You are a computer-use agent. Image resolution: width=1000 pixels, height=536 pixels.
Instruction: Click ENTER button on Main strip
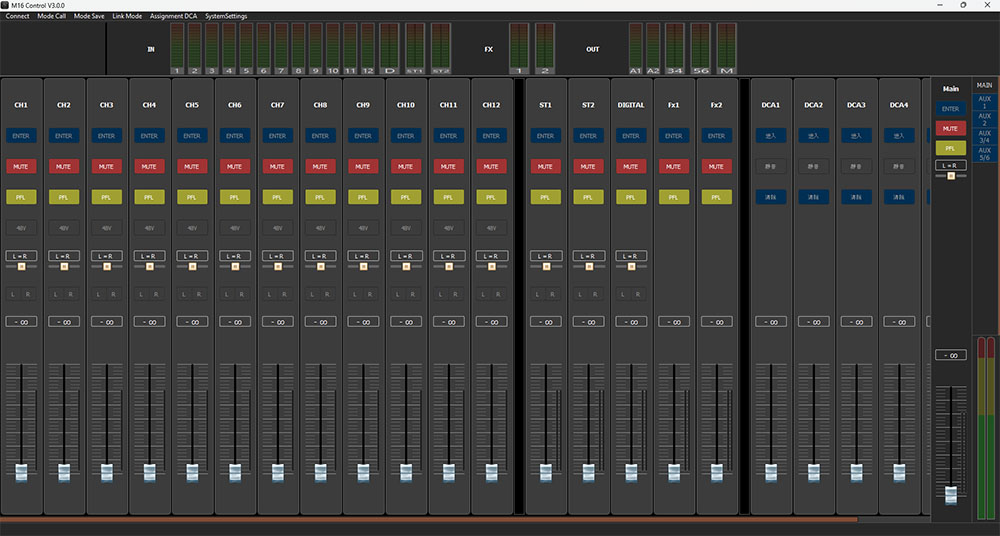pyautogui.click(x=950, y=108)
